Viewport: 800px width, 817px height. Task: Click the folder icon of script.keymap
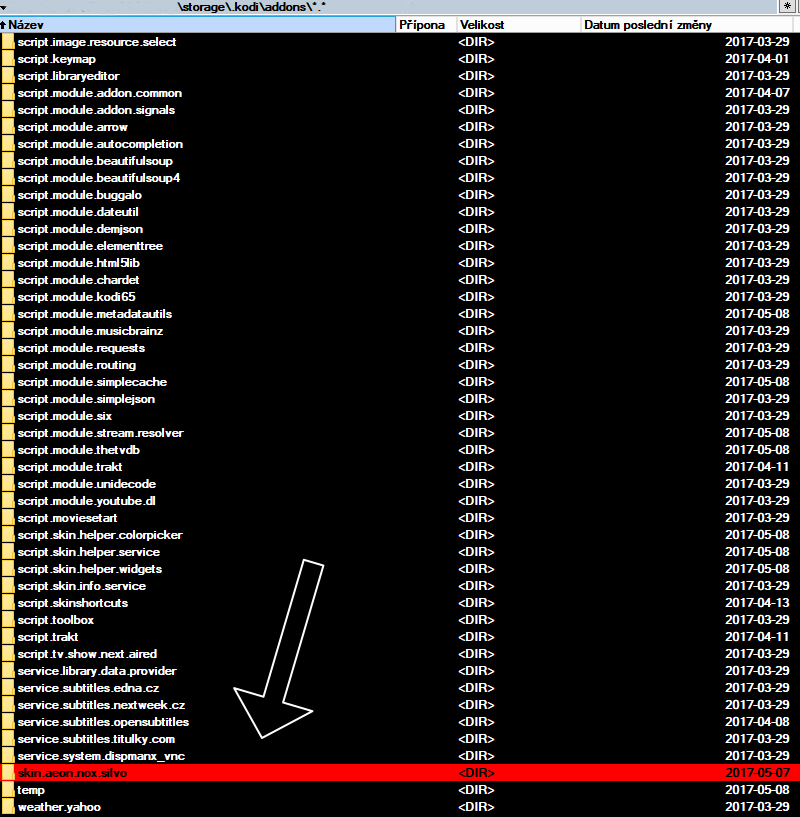(x=8, y=59)
